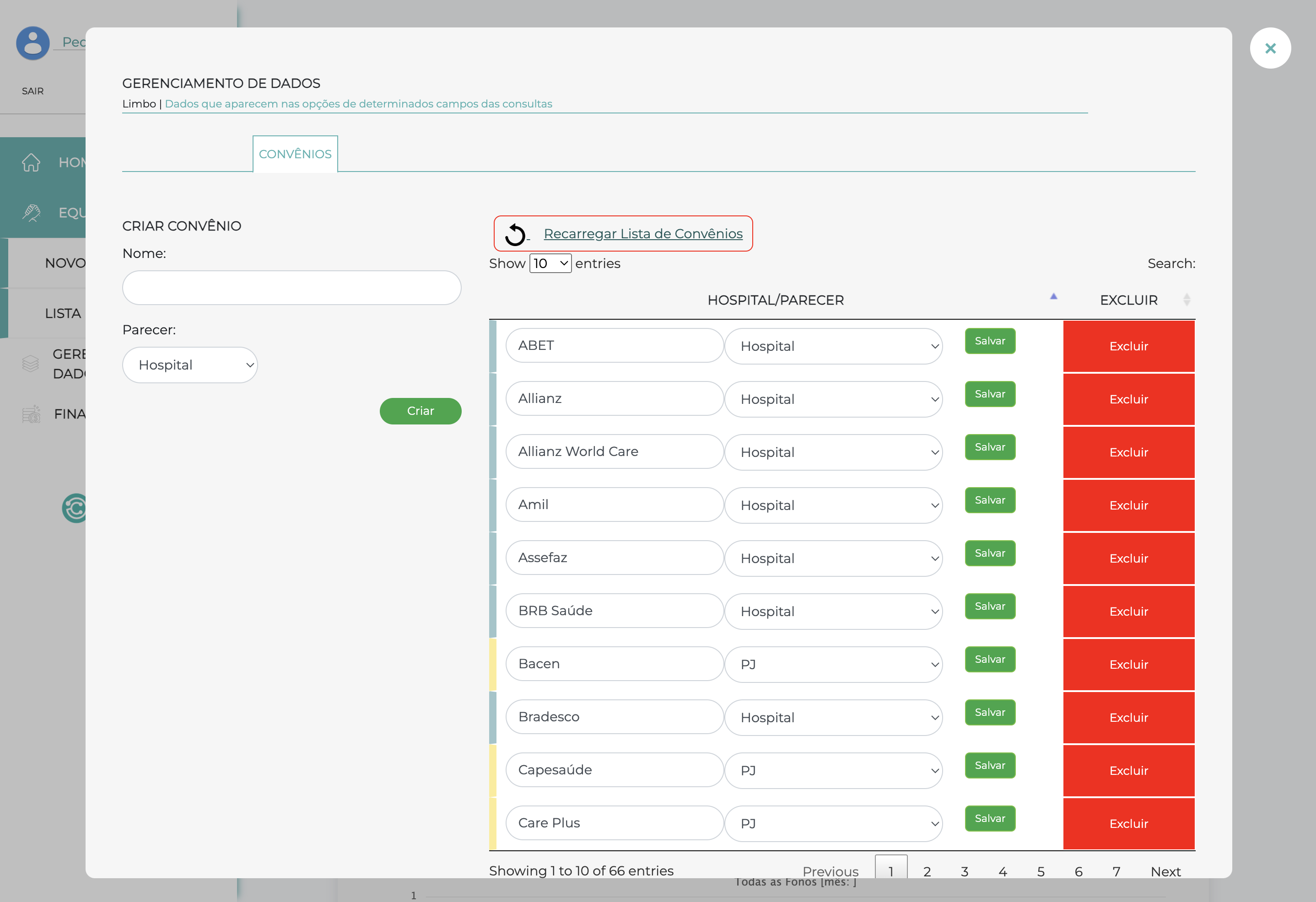
Task: Select LISTA in the sidebar menu
Action: tap(64, 313)
